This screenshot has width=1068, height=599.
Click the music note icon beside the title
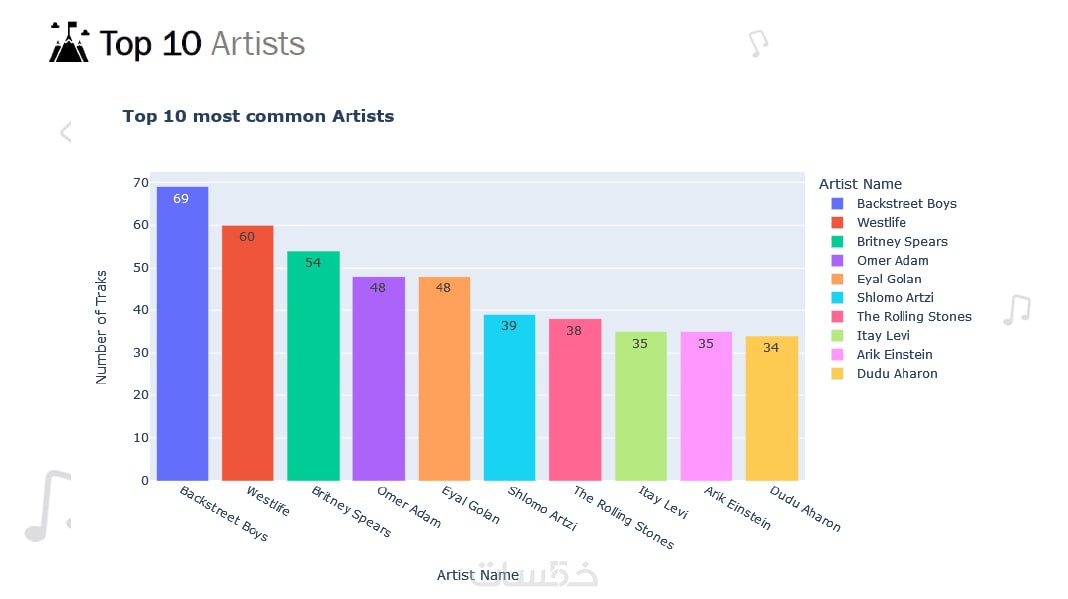tap(758, 44)
